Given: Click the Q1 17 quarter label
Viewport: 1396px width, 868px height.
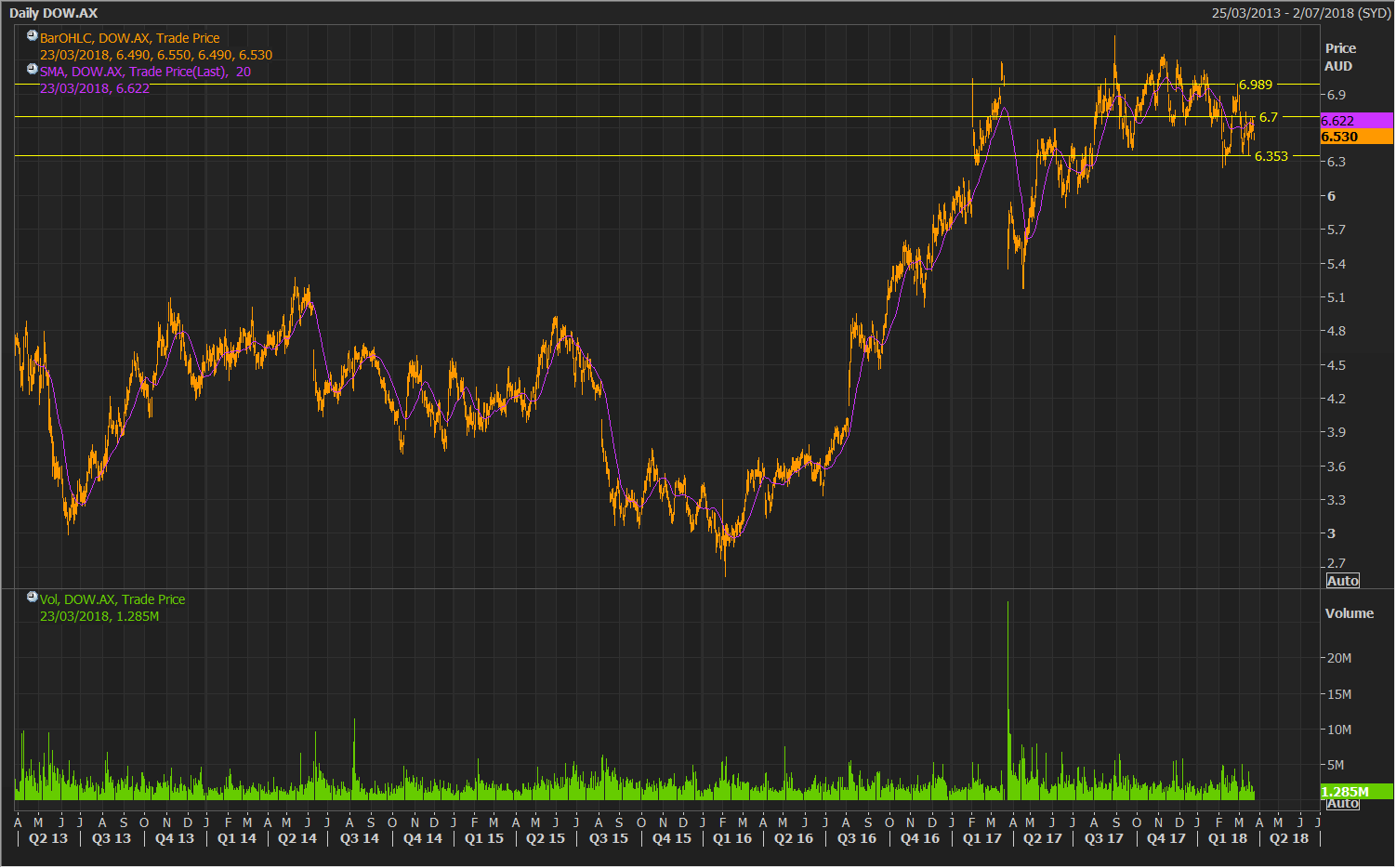Looking at the screenshot, I should pyautogui.click(x=982, y=838).
